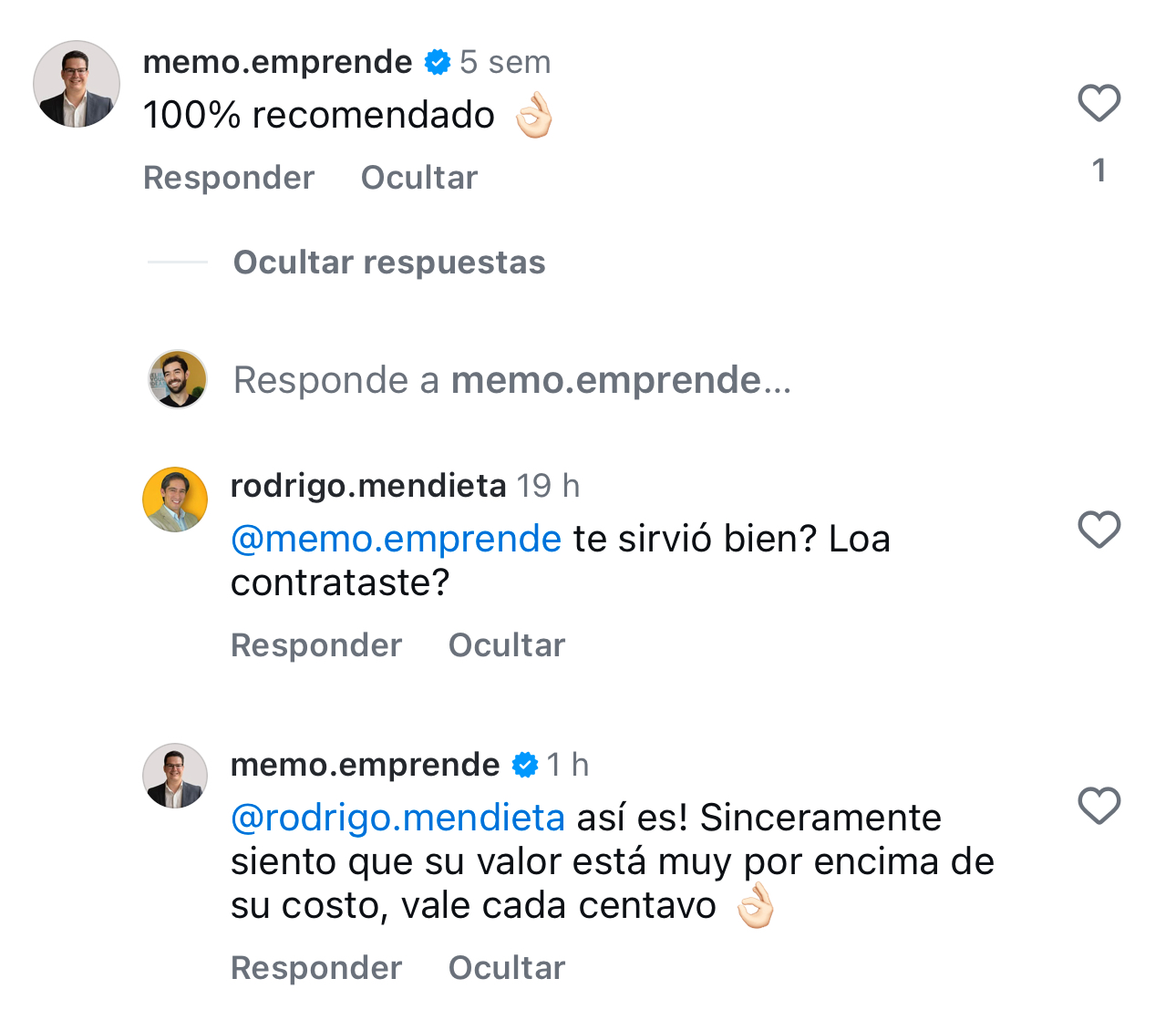Open memo.emprende username on top comment
This screenshot has width=1176, height=1030.
277,62
